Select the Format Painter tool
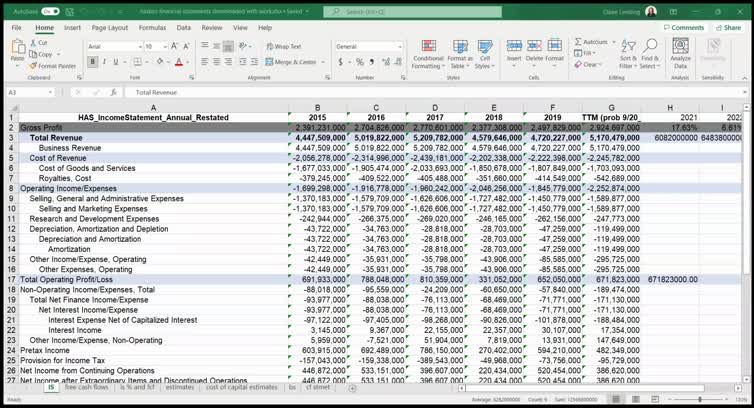This screenshot has width=754, height=408. [x=52, y=66]
